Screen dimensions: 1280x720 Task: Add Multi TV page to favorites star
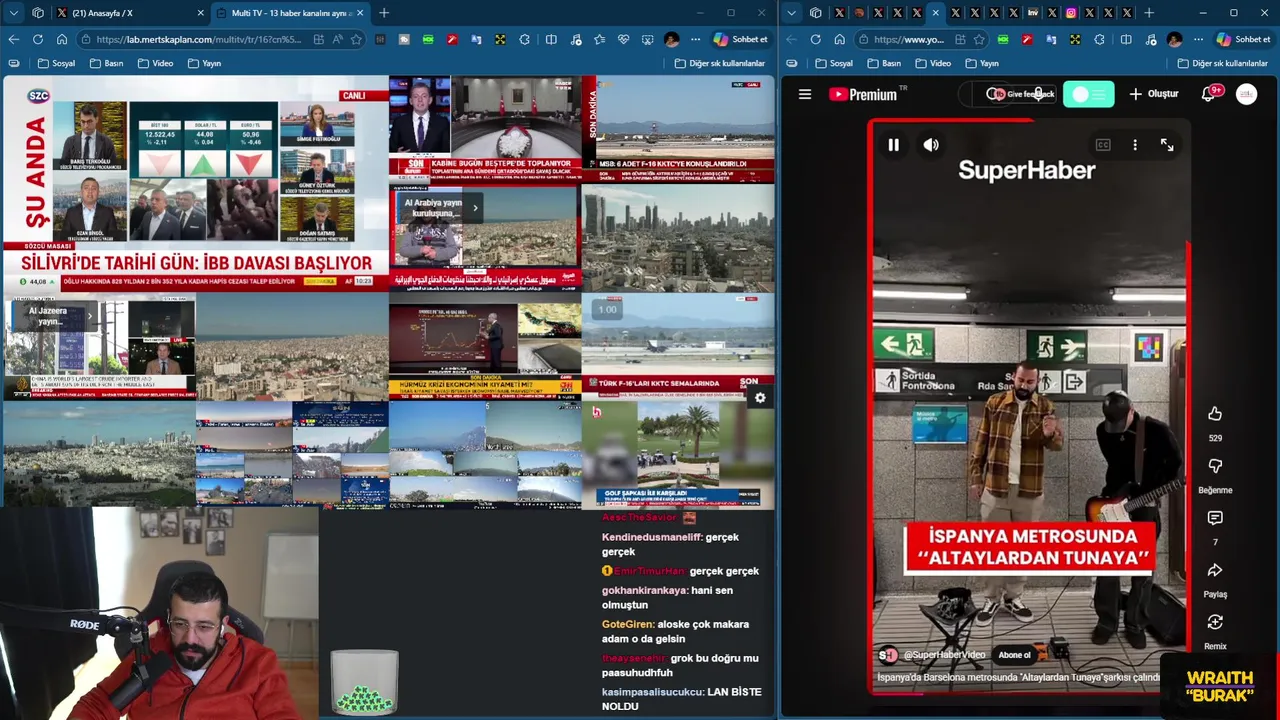pos(356,39)
